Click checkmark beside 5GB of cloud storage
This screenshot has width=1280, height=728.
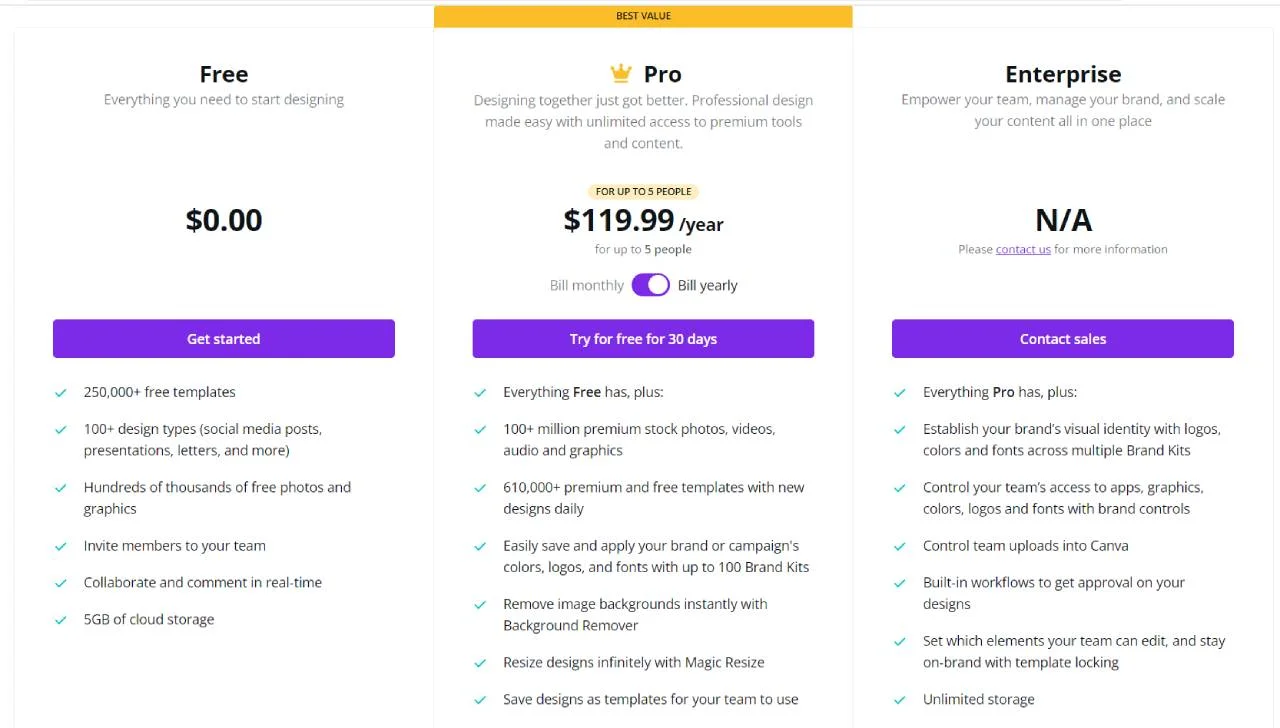point(61,620)
